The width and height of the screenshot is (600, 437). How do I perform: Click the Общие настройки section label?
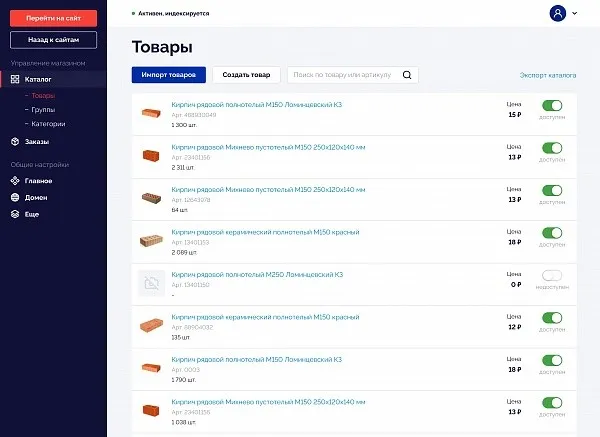pos(40,165)
